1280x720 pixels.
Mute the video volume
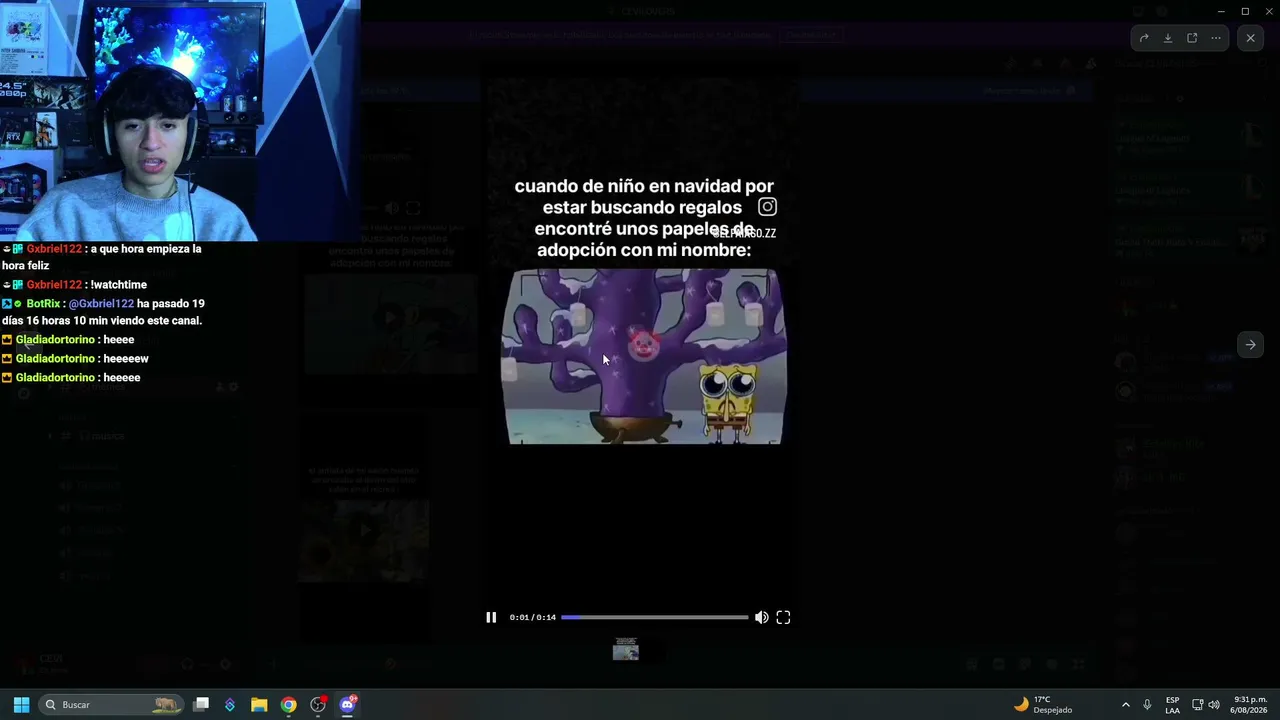[762, 618]
